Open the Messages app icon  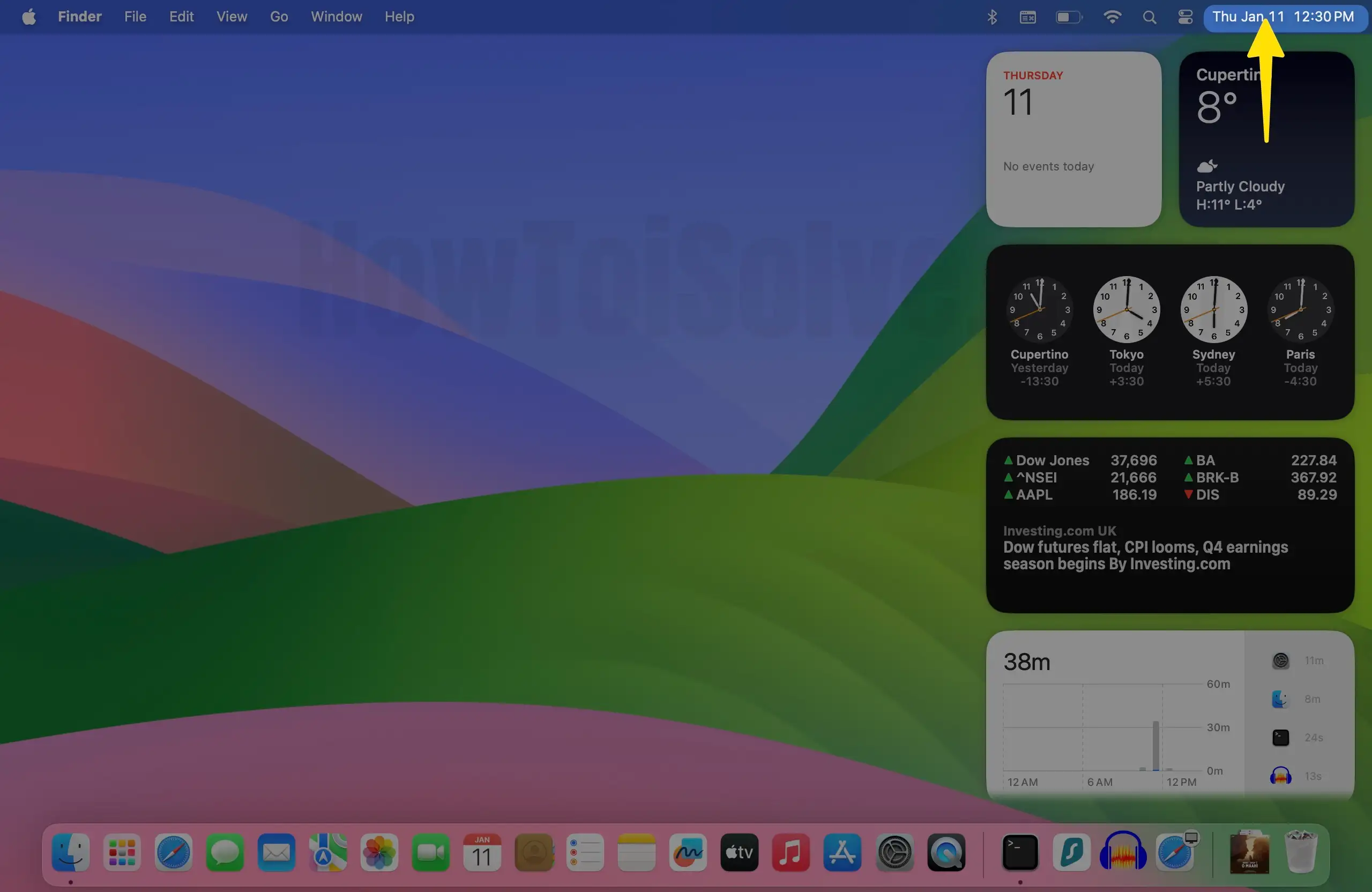(x=225, y=852)
